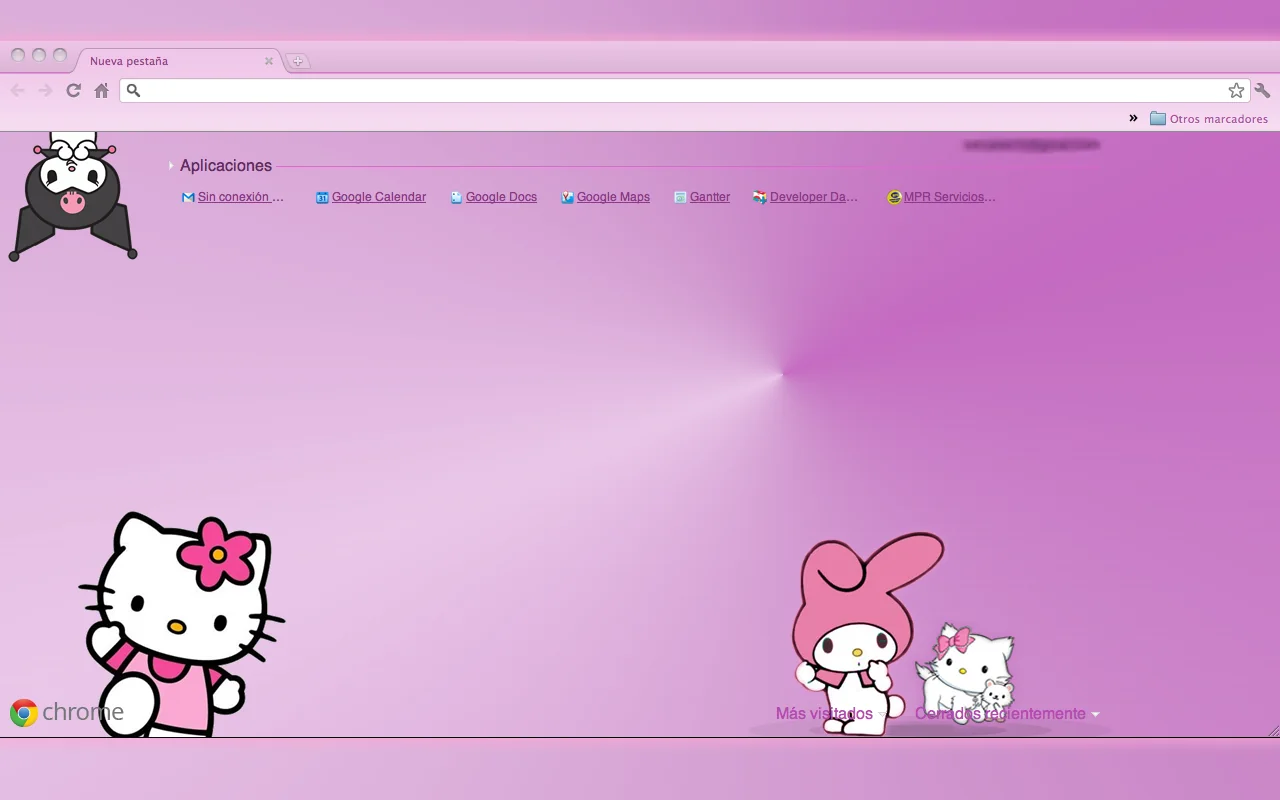This screenshot has width=1280, height=800.
Task: Open the MPR Servicios… app
Action: tap(942, 197)
